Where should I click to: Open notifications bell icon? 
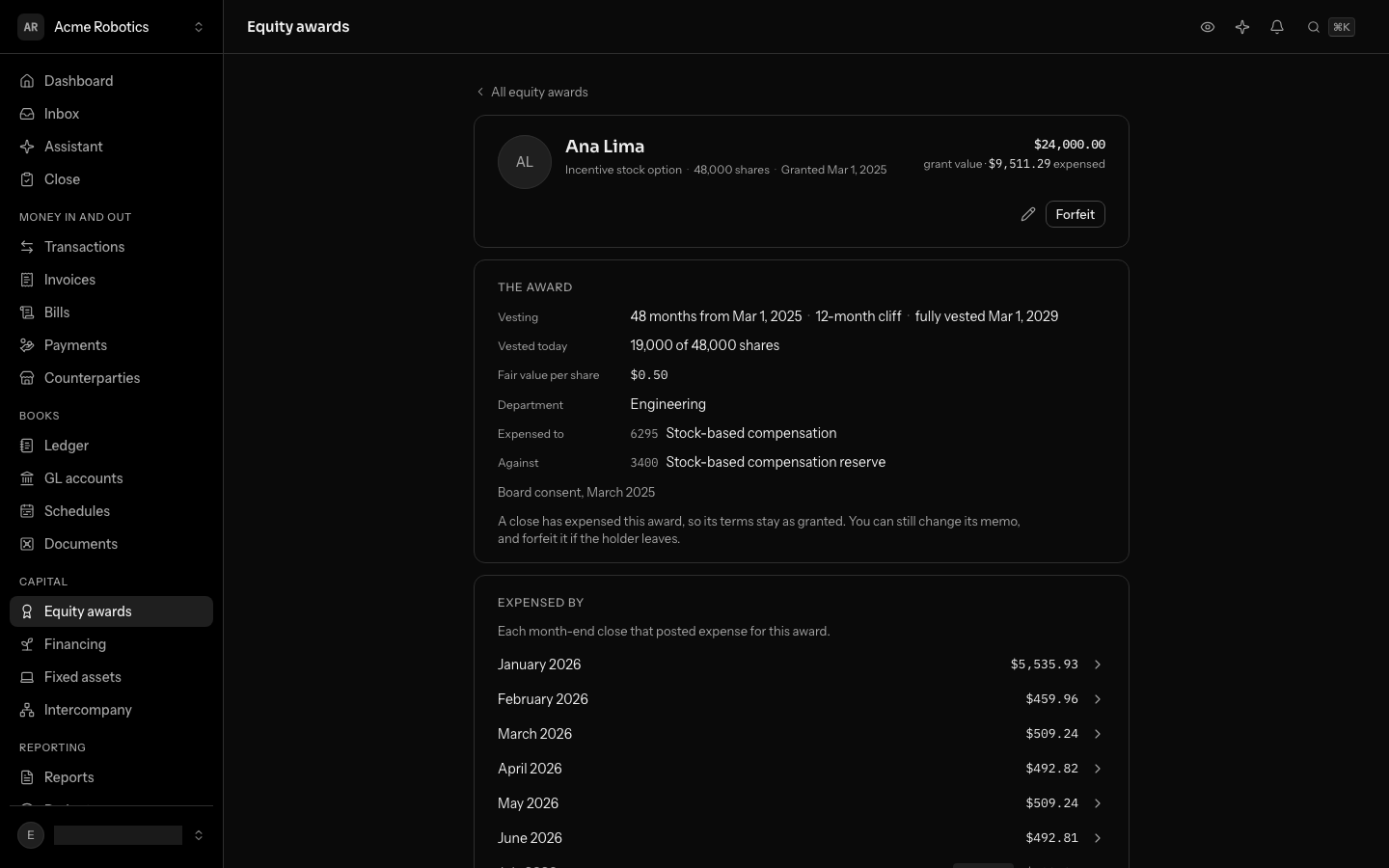click(1276, 27)
